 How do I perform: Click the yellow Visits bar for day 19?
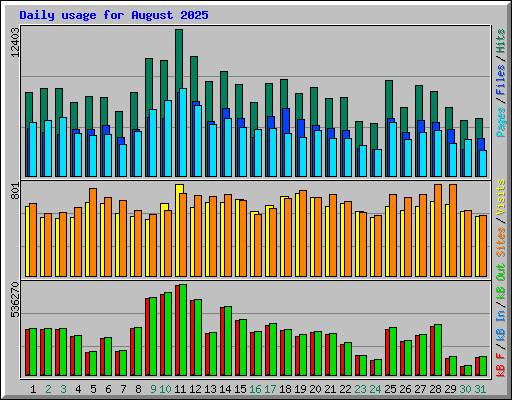click(x=297, y=235)
